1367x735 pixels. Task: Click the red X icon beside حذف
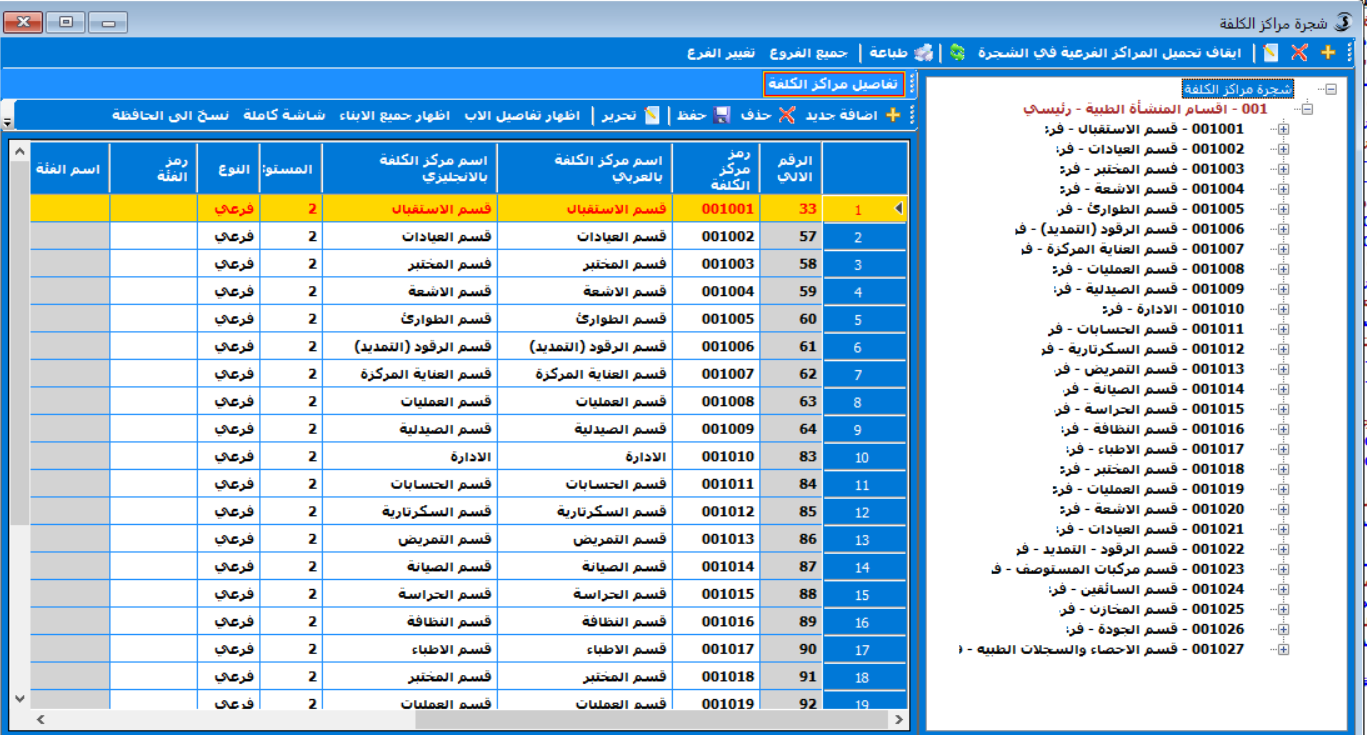[787, 115]
